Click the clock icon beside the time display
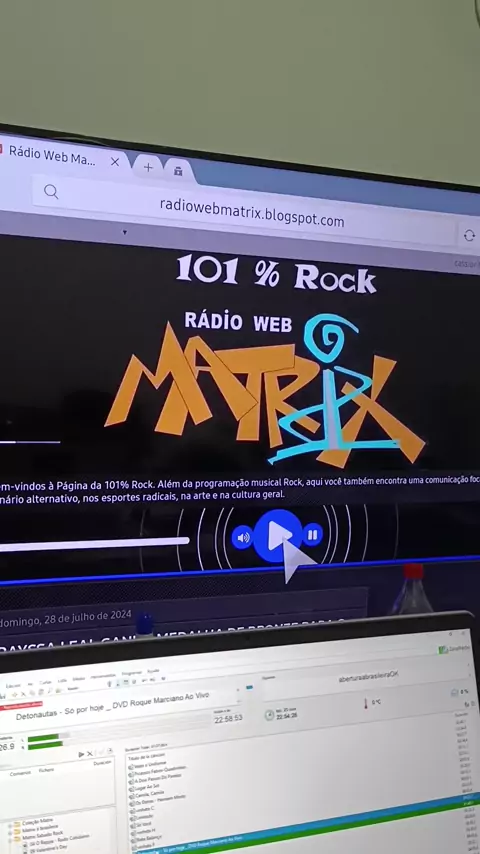Screen dimensions: 480x854 269,715
